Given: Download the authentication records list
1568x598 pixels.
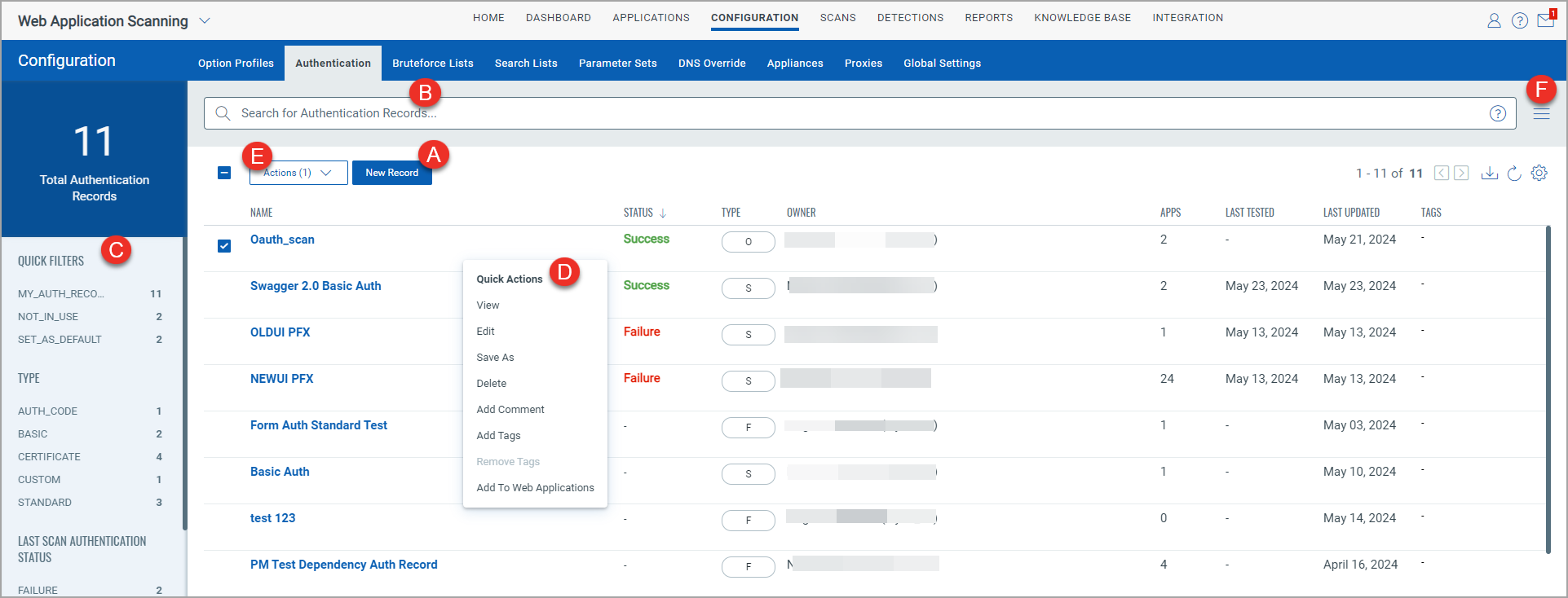Looking at the screenshot, I should point(1490,173).
